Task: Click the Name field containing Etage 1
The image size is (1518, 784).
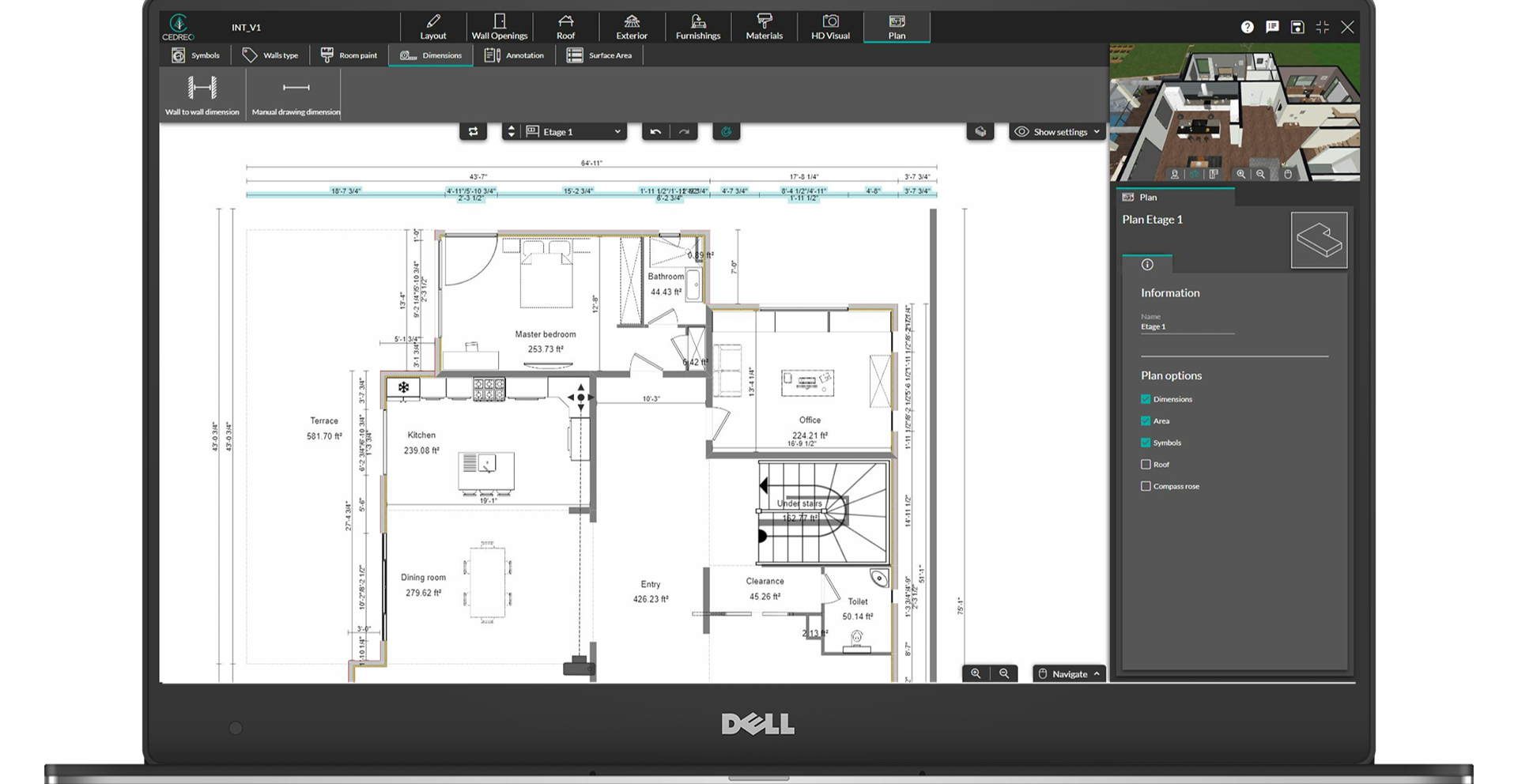Action: tap(1186, 326)
